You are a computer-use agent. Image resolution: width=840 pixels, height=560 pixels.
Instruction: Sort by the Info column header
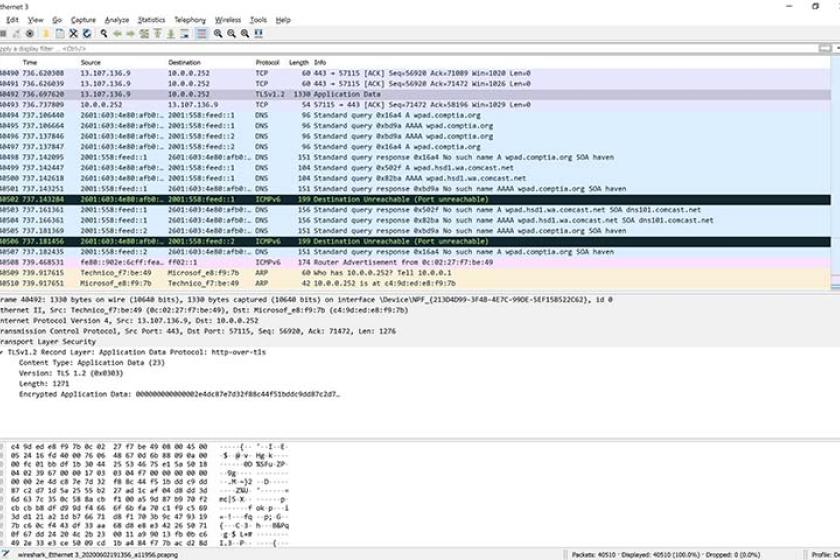(320, 62)
